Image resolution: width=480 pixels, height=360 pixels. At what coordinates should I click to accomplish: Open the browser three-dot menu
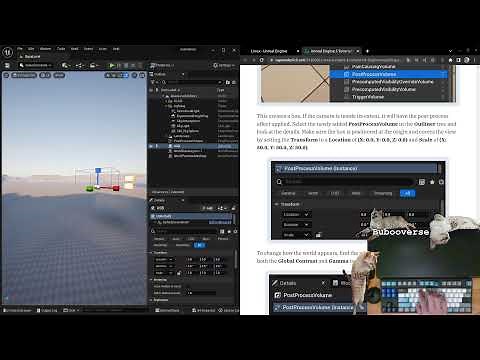point(476,60)
